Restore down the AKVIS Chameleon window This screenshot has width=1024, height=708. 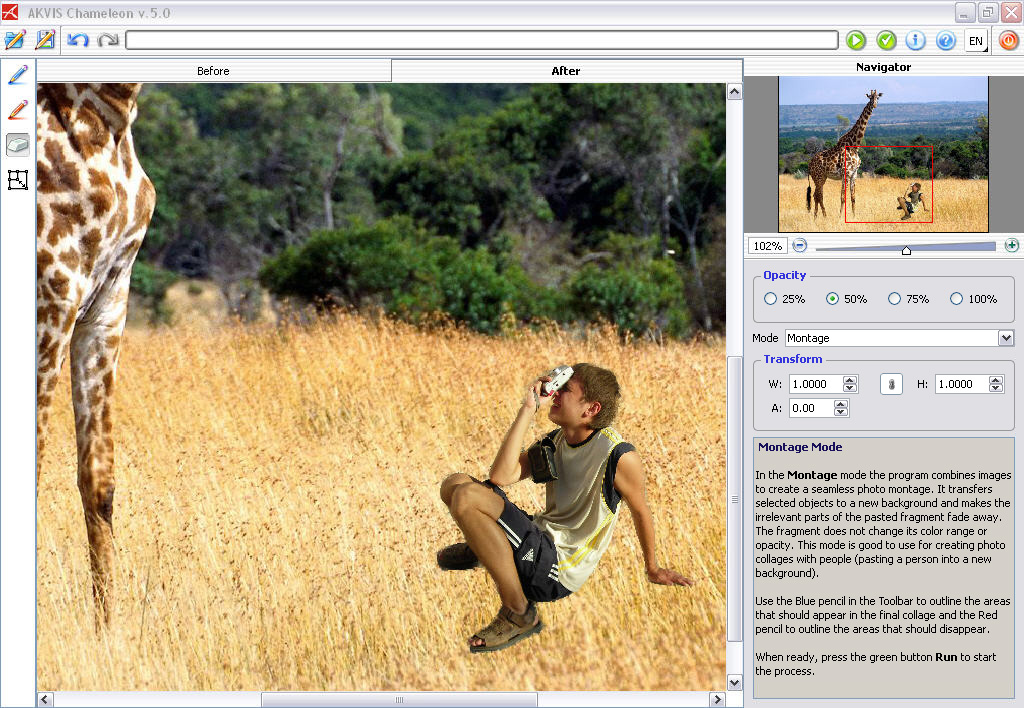[x=988, y=12]
